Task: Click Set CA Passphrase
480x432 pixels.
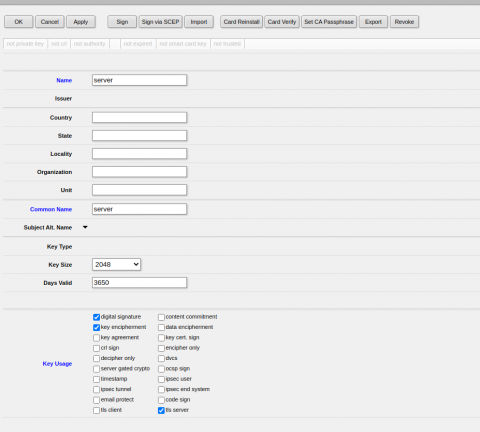Action: (x=329, y=22)
